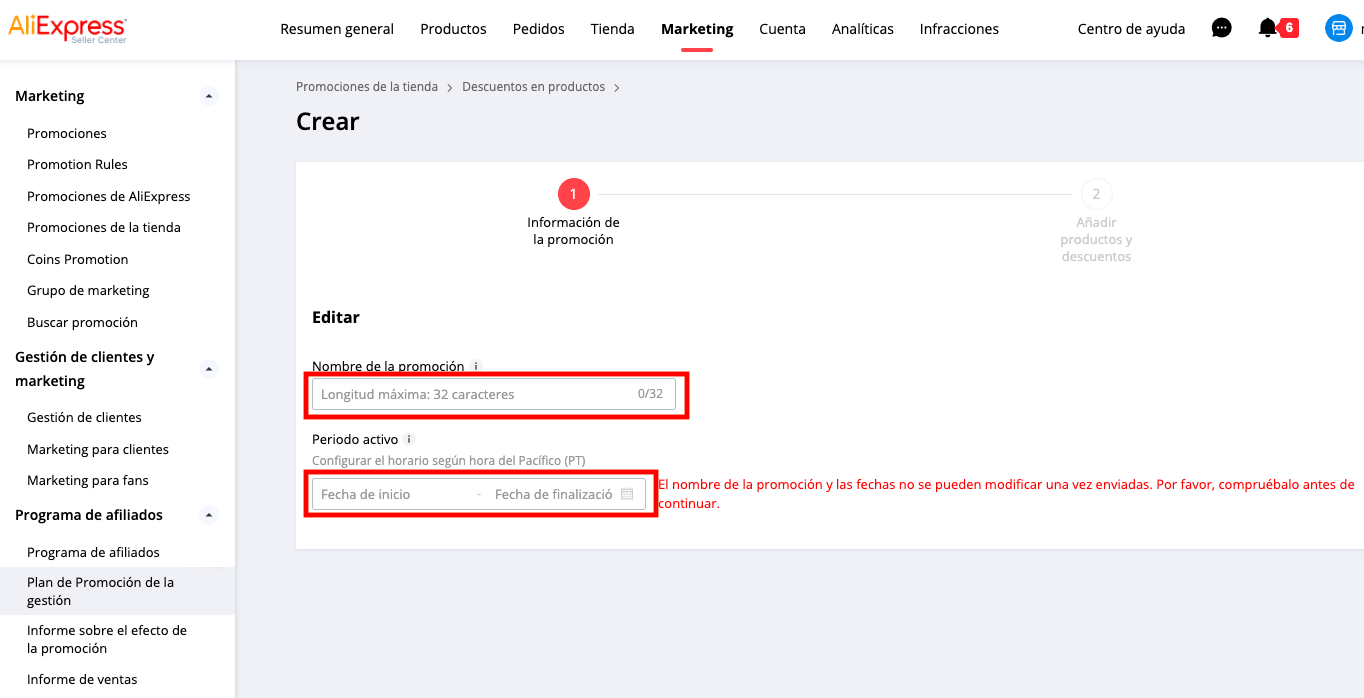Click Descuentos en productos breadcrumb
The width and height of the screenshot is (1364, 698).
click(x=533, y=87)
